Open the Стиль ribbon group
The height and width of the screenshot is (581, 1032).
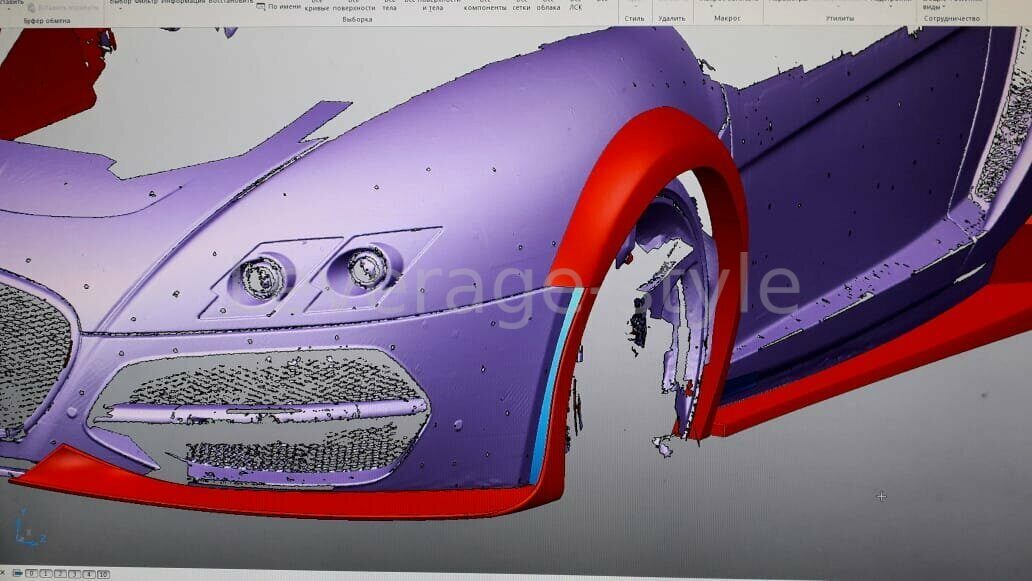click(634, 18)
